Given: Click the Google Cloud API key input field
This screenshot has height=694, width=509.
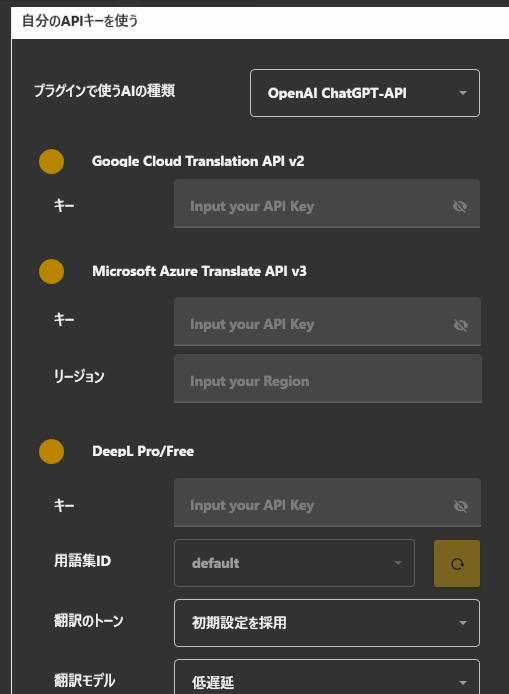Looking at the screenshot, I should (327, 204).
